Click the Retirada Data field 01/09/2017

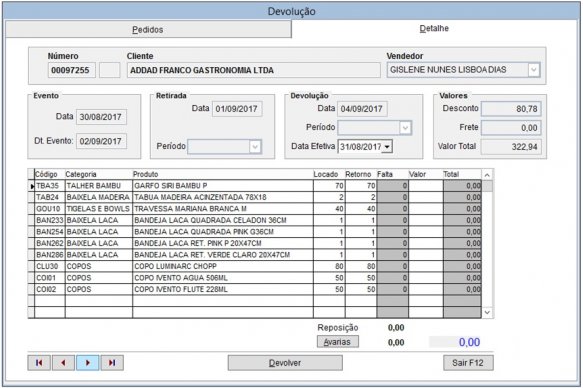tap(237, 109)
